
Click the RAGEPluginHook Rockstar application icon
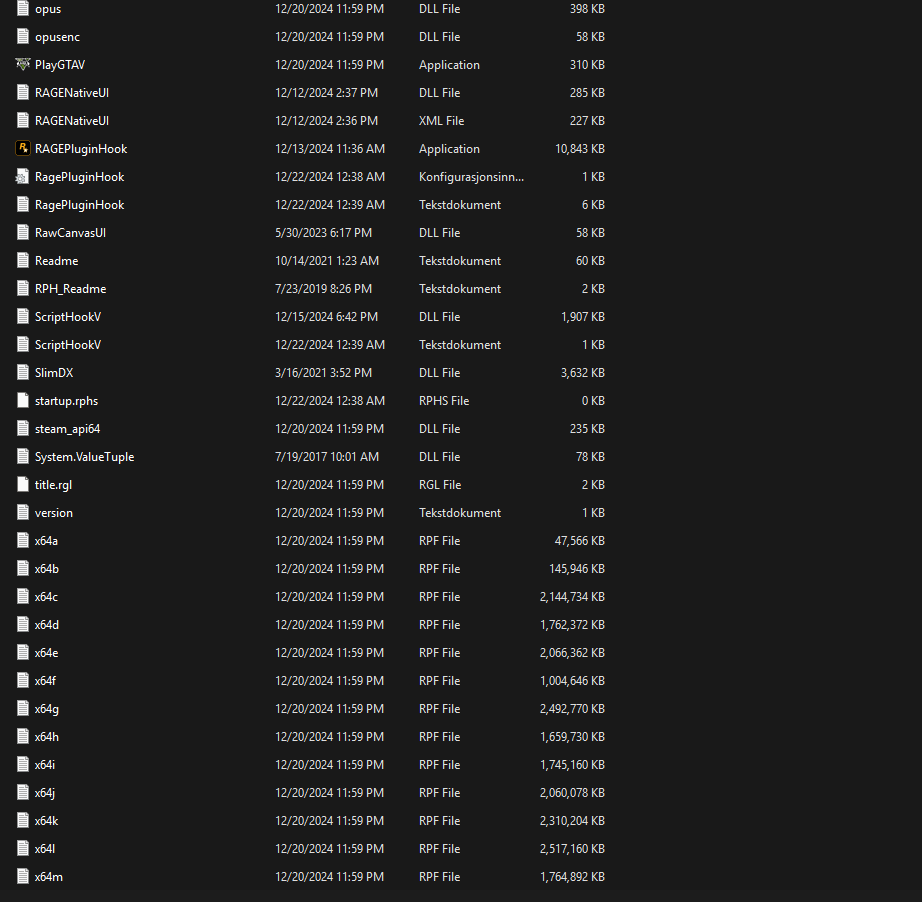pos(23,149)
